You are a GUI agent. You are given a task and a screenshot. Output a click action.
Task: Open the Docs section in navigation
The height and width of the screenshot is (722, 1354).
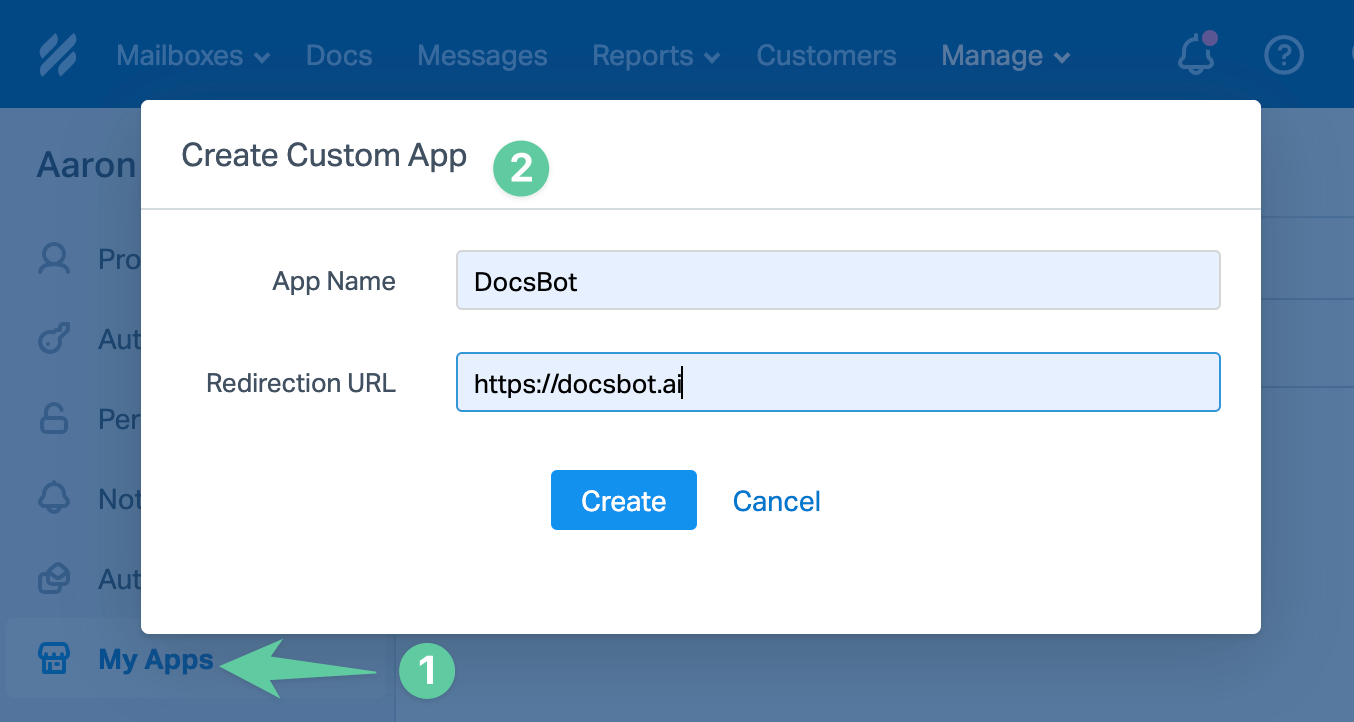[x=339, y=56]
